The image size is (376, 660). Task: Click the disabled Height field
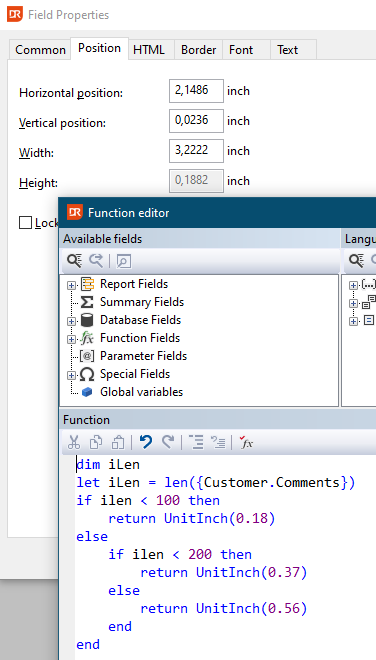[x=196, y=181]
